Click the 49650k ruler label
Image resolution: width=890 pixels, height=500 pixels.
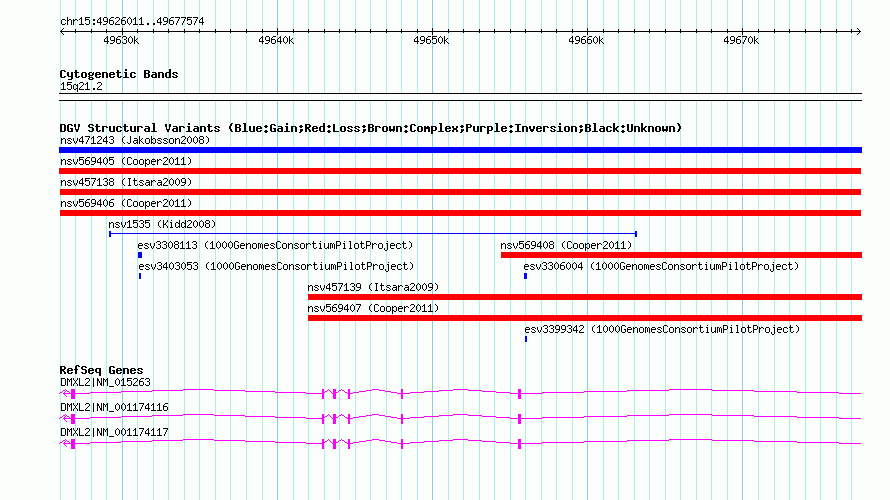coord(431,40)
